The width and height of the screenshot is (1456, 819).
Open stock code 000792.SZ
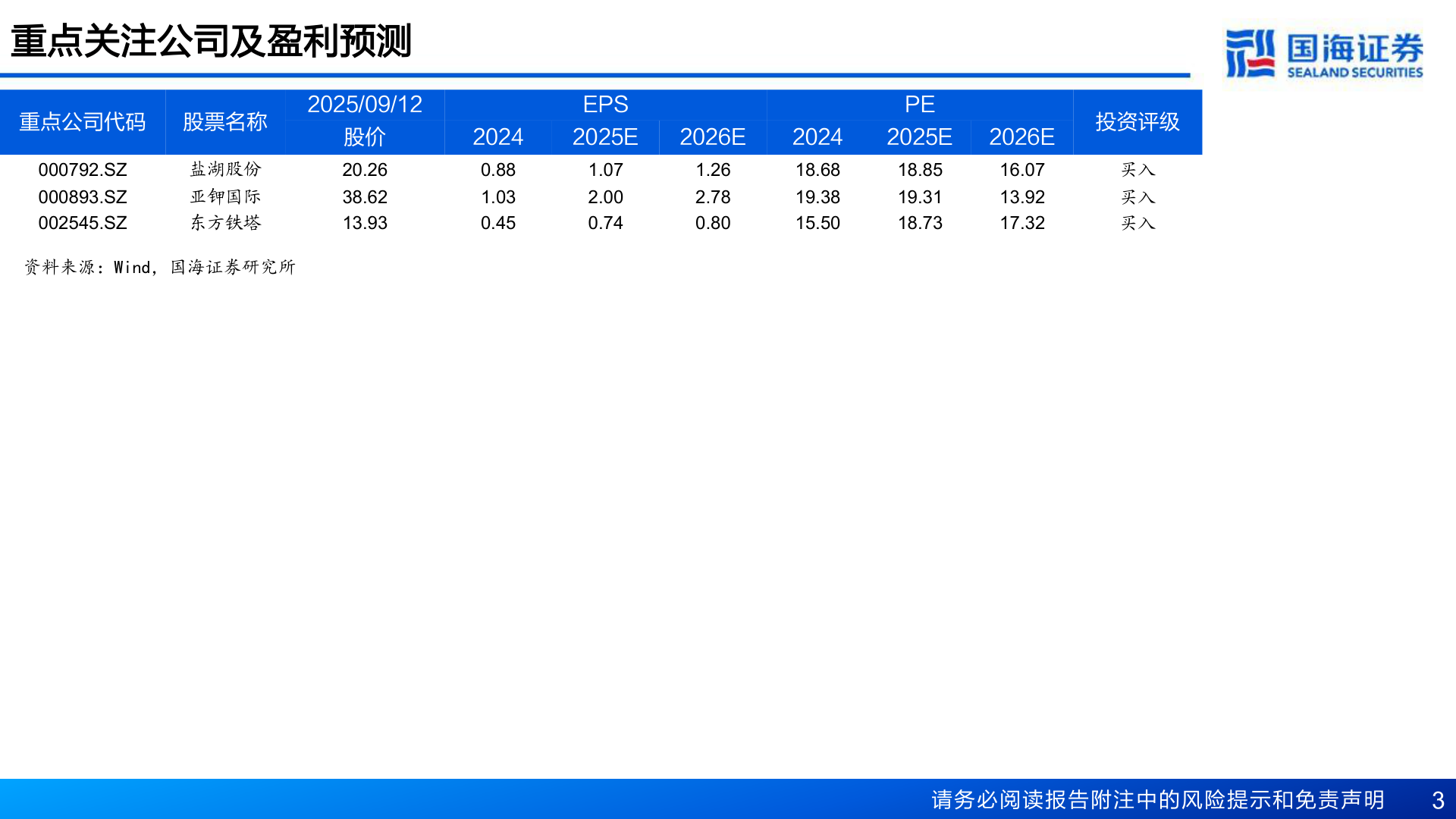[x=83, y=170]
